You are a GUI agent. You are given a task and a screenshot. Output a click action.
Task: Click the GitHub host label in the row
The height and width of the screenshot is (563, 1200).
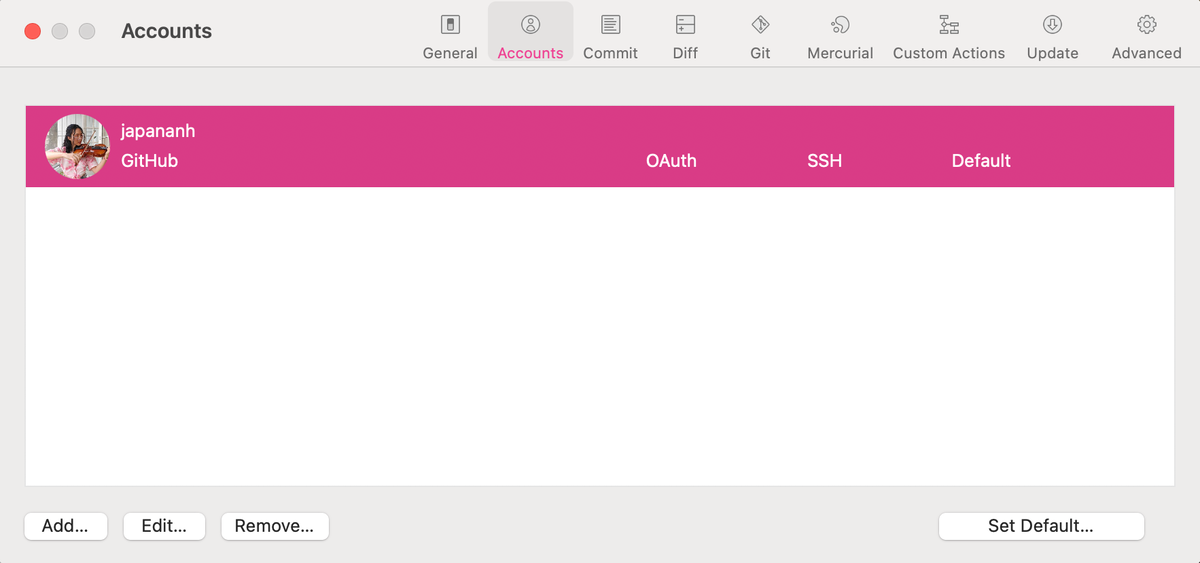149,161
